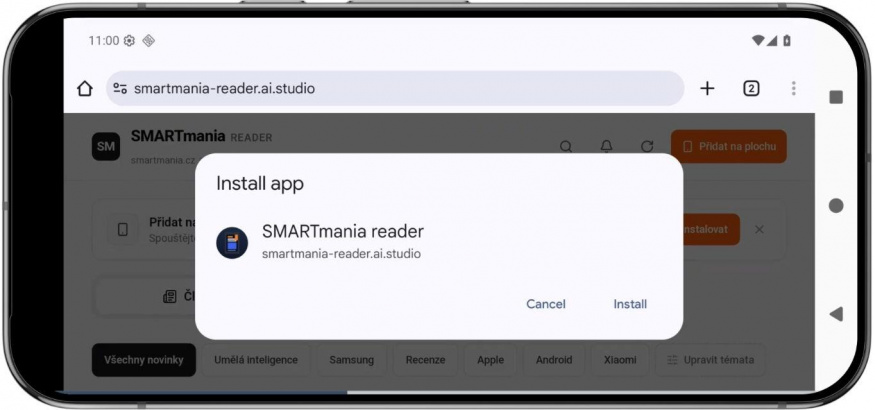
Task: Tap the Wi-Fi icon in the status bar
Action: tap(758, 41)
